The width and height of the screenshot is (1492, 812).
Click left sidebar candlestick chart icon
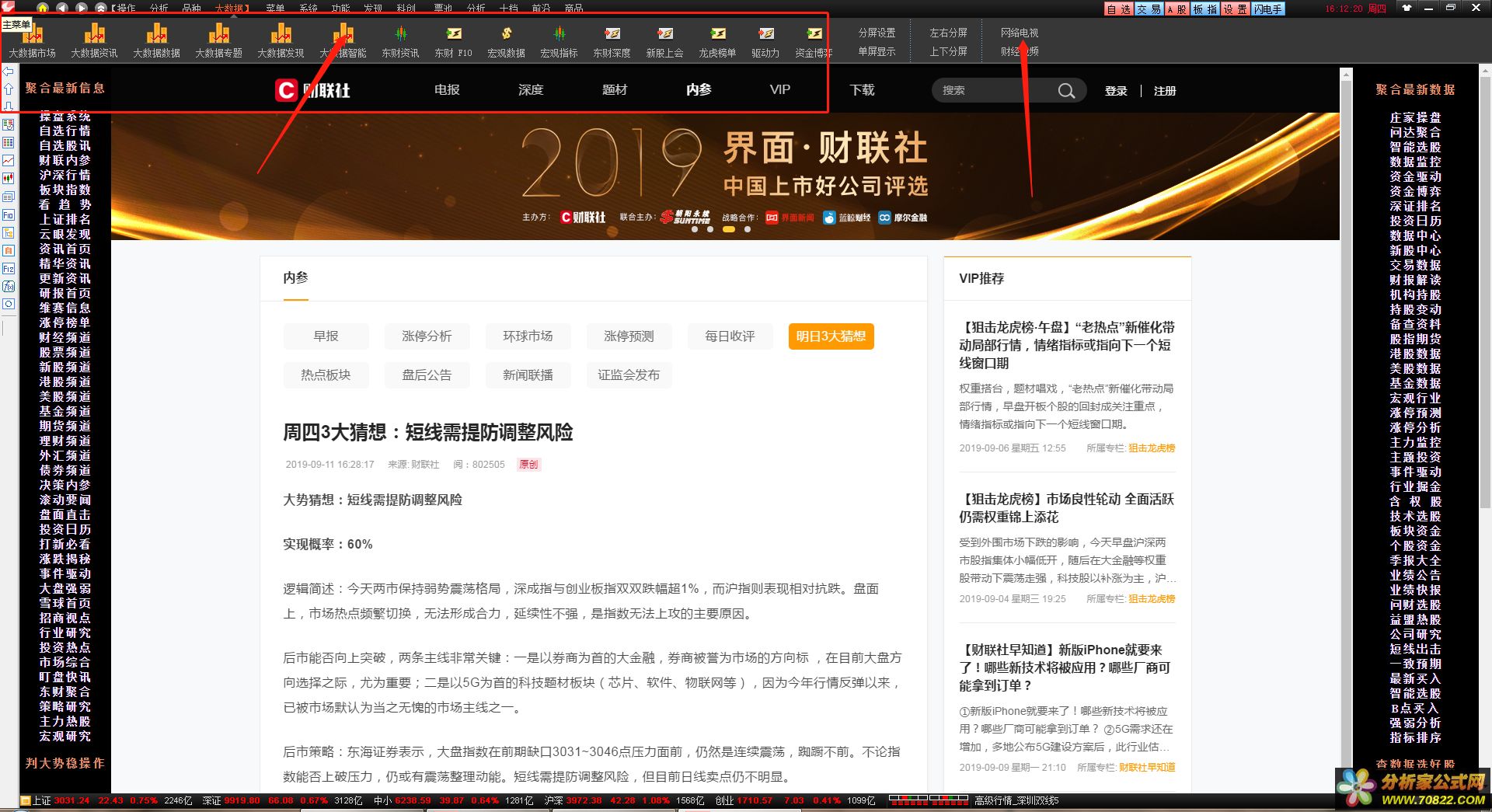[x=9, y=179]
